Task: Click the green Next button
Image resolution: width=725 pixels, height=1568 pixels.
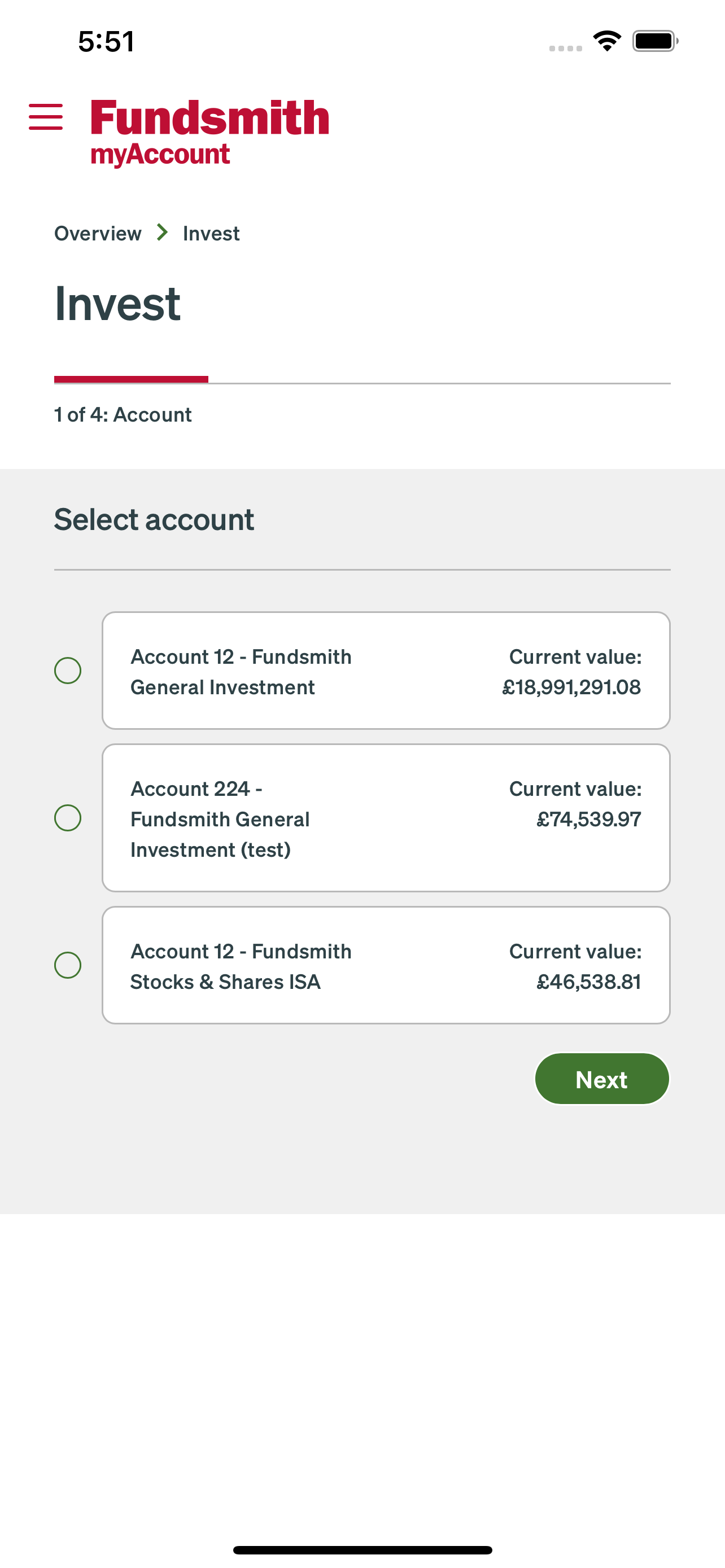Action: point(602,1079)
